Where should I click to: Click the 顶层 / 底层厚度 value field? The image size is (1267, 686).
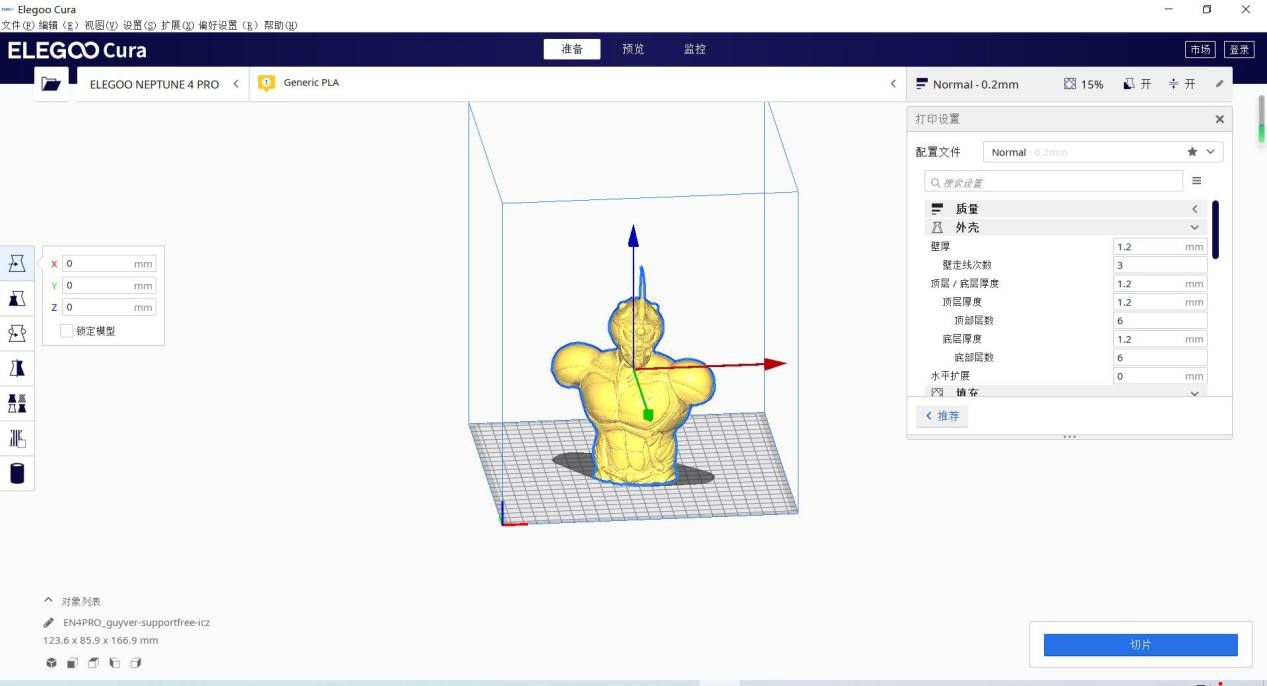(1160, 283)
